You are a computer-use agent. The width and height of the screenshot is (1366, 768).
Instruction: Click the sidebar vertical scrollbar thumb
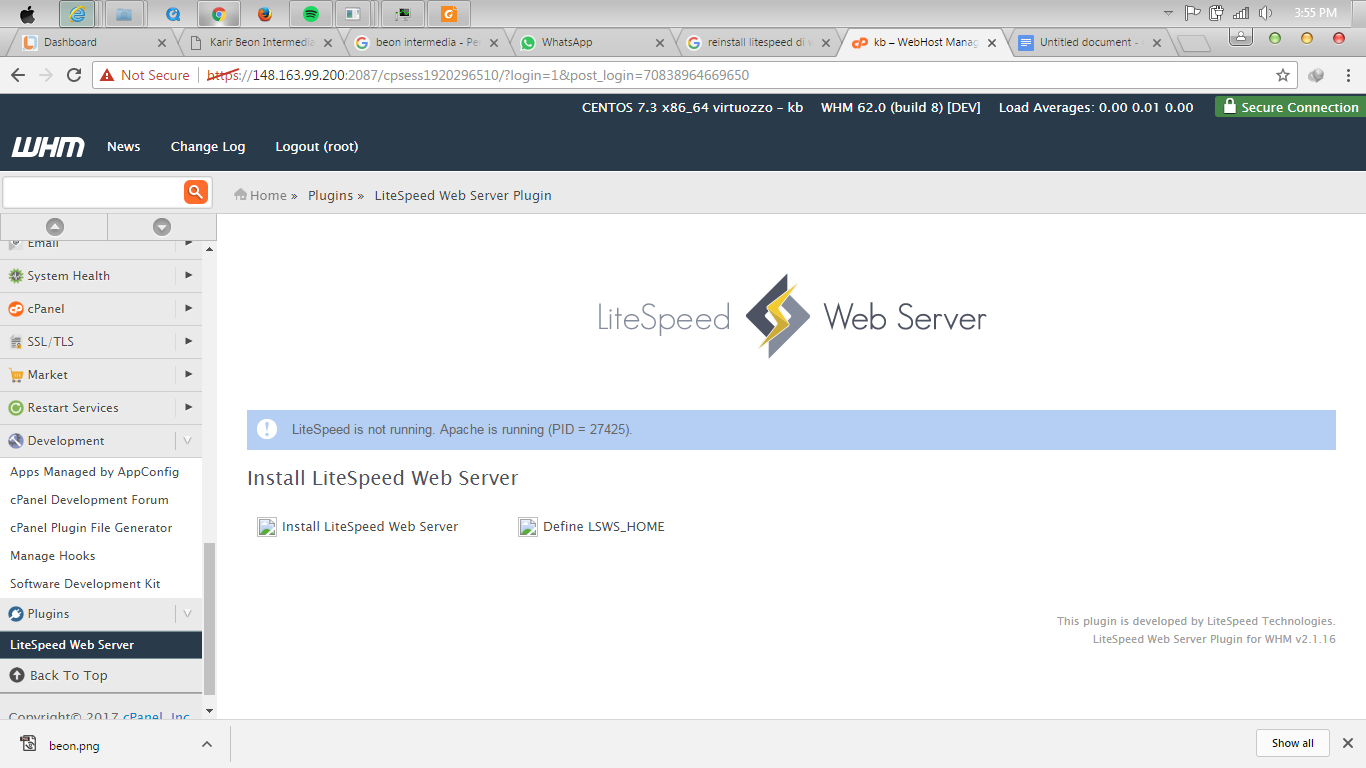point(209,620)
